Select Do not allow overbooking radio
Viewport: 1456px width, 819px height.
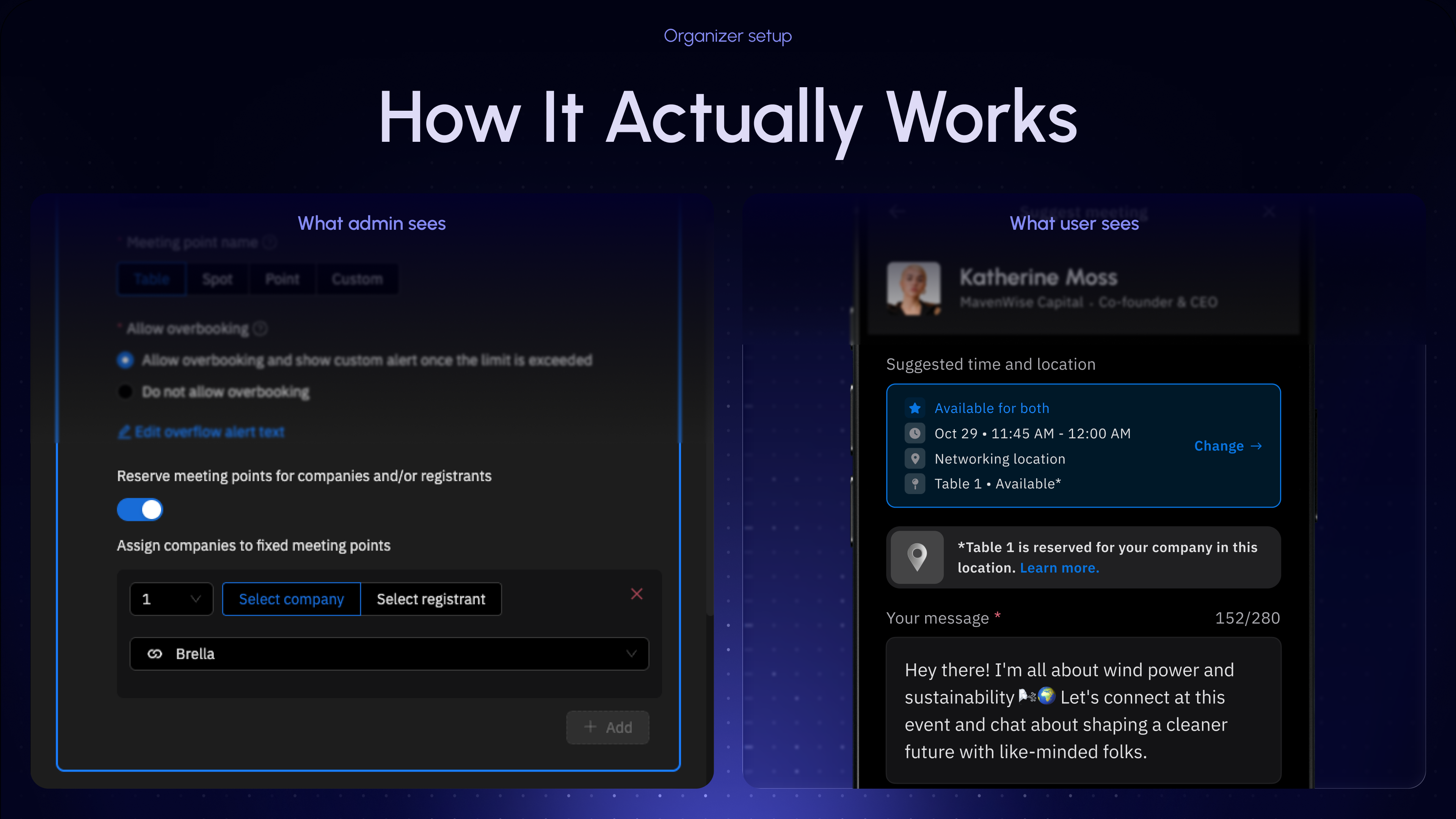click(126, 392)
